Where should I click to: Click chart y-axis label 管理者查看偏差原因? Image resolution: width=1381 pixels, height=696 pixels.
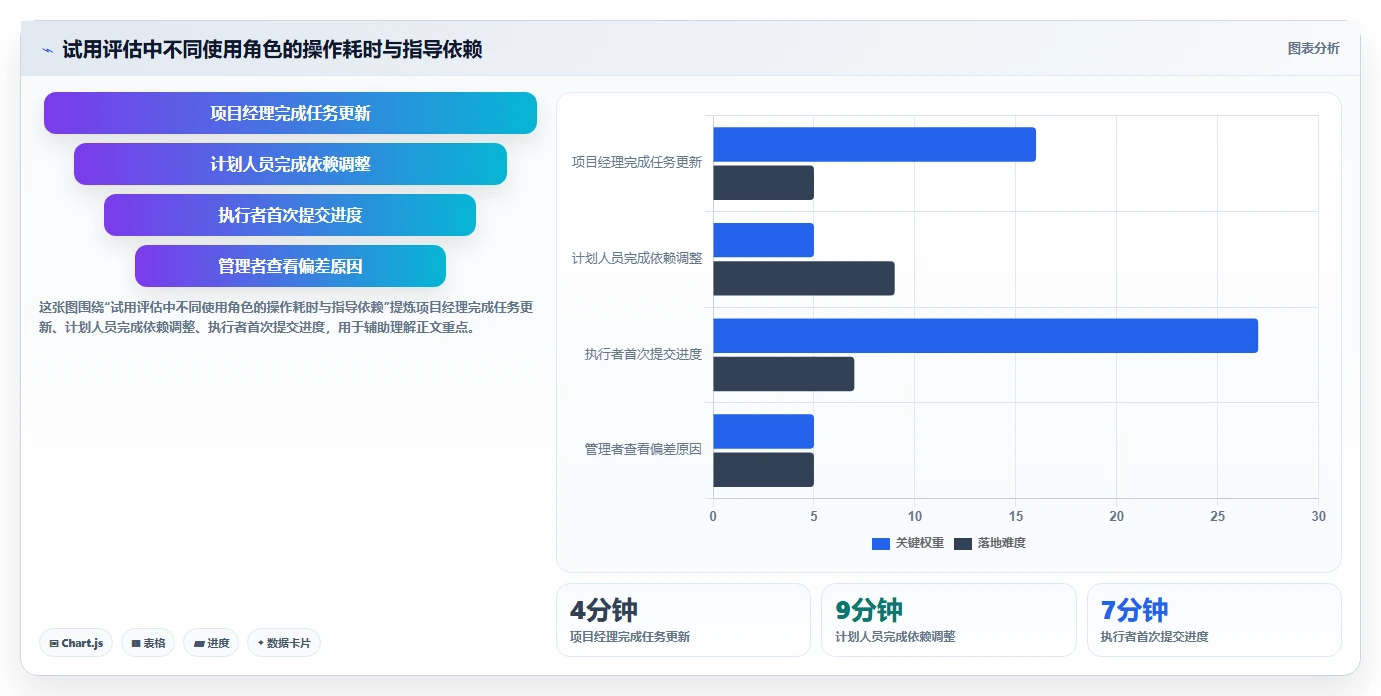pyautogui.click(x=644, y=450)
